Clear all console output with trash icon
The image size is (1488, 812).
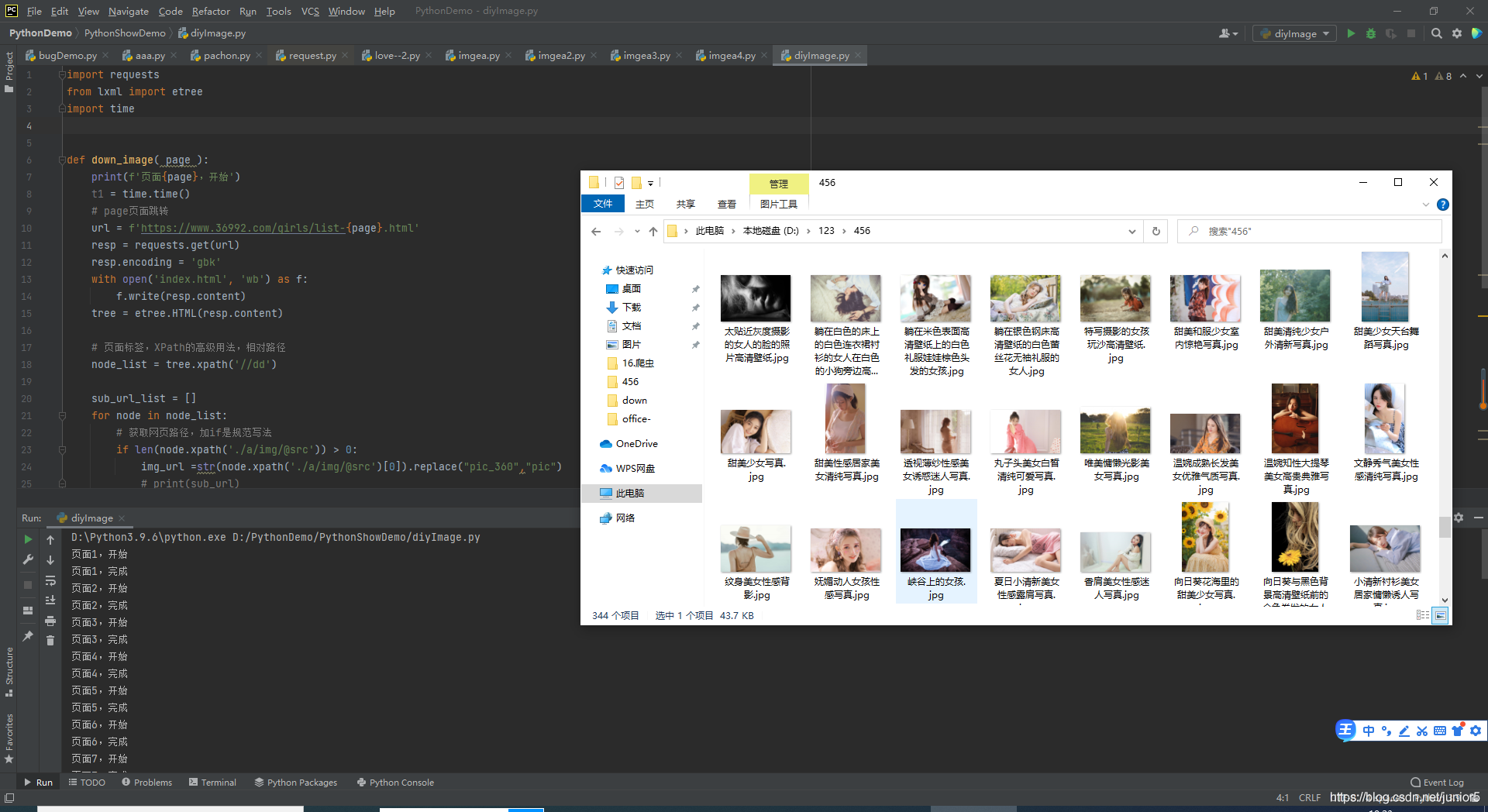(x=50, y=641)
